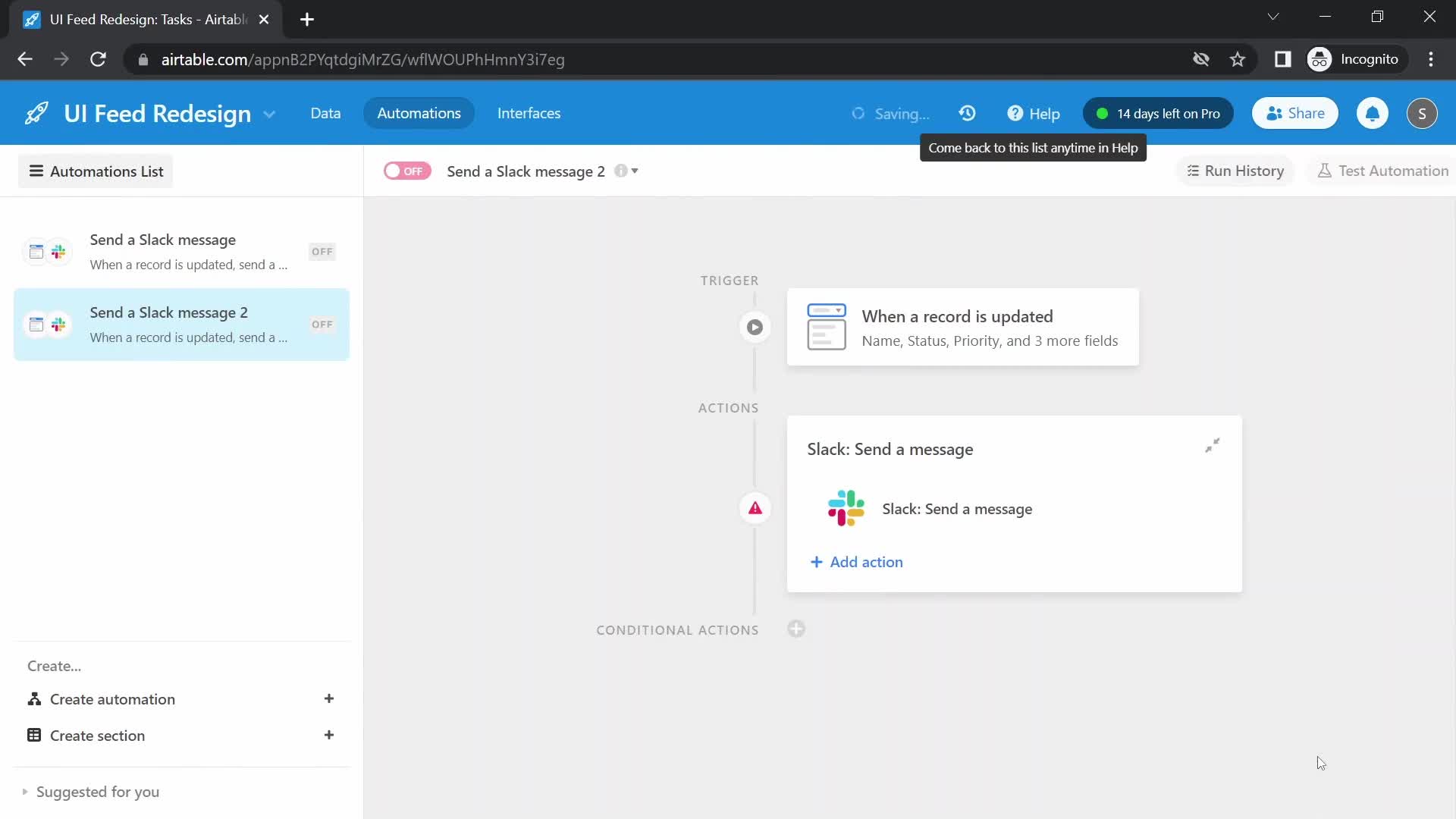Open user account avatar S
1456x819 pixels.
pyautogui.click(x=1422, y=114)
